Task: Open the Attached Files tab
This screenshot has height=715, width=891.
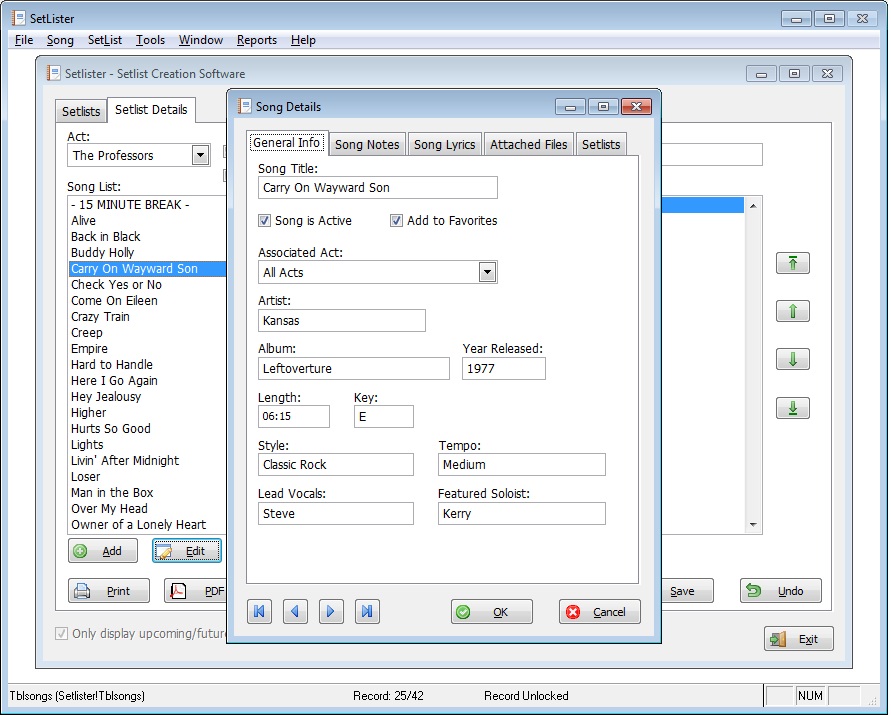Action: [528, 144]
